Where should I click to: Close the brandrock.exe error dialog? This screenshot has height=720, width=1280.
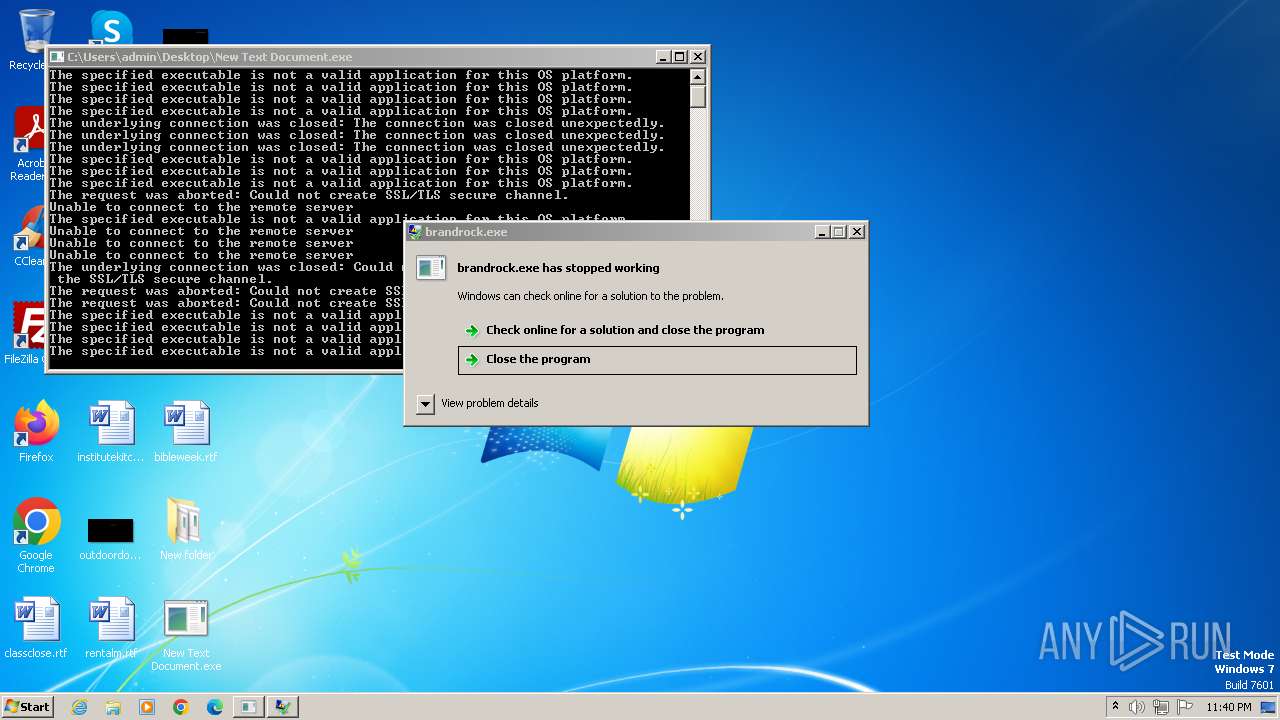[x=857, y=231]
